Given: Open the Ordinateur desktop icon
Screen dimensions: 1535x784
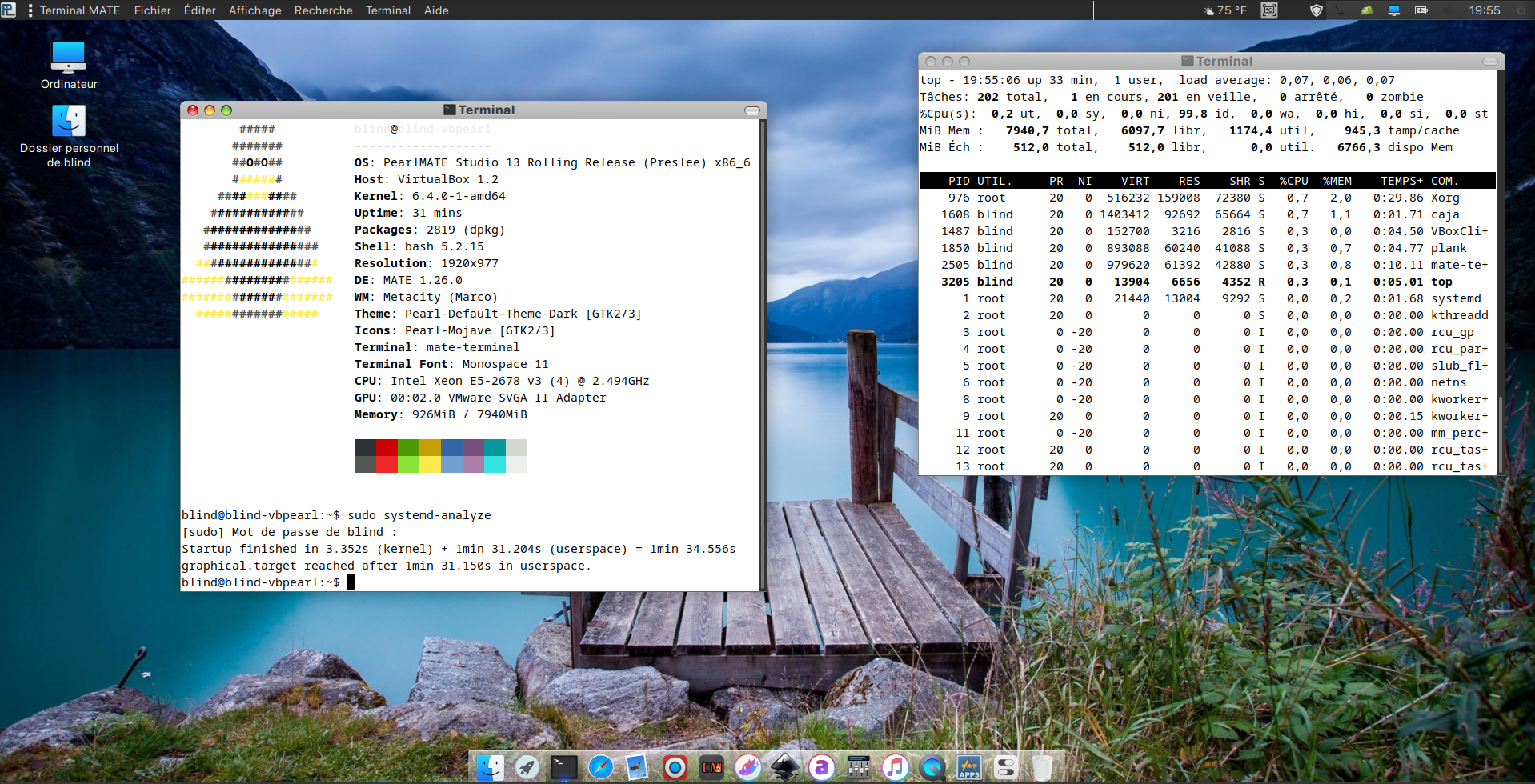Looking at the screenshot, I should (69, 66).
